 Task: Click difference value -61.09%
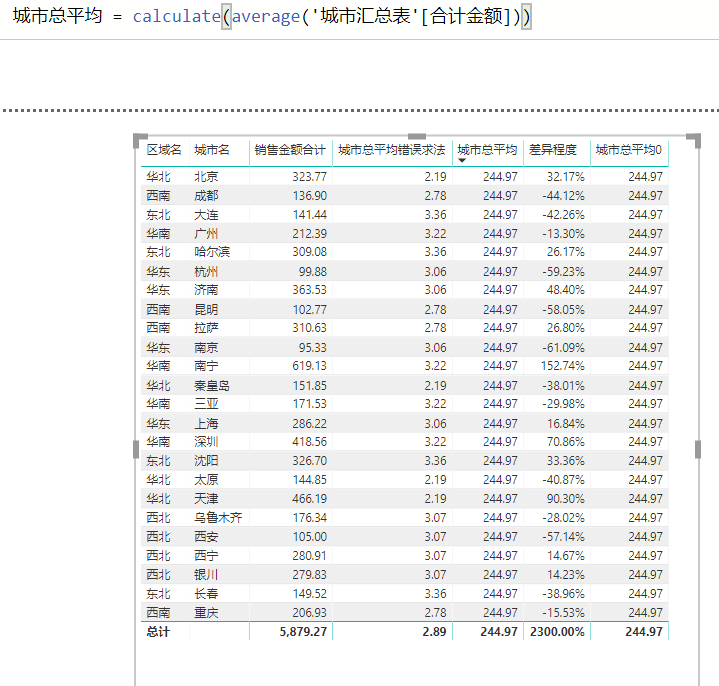(564, 348)
